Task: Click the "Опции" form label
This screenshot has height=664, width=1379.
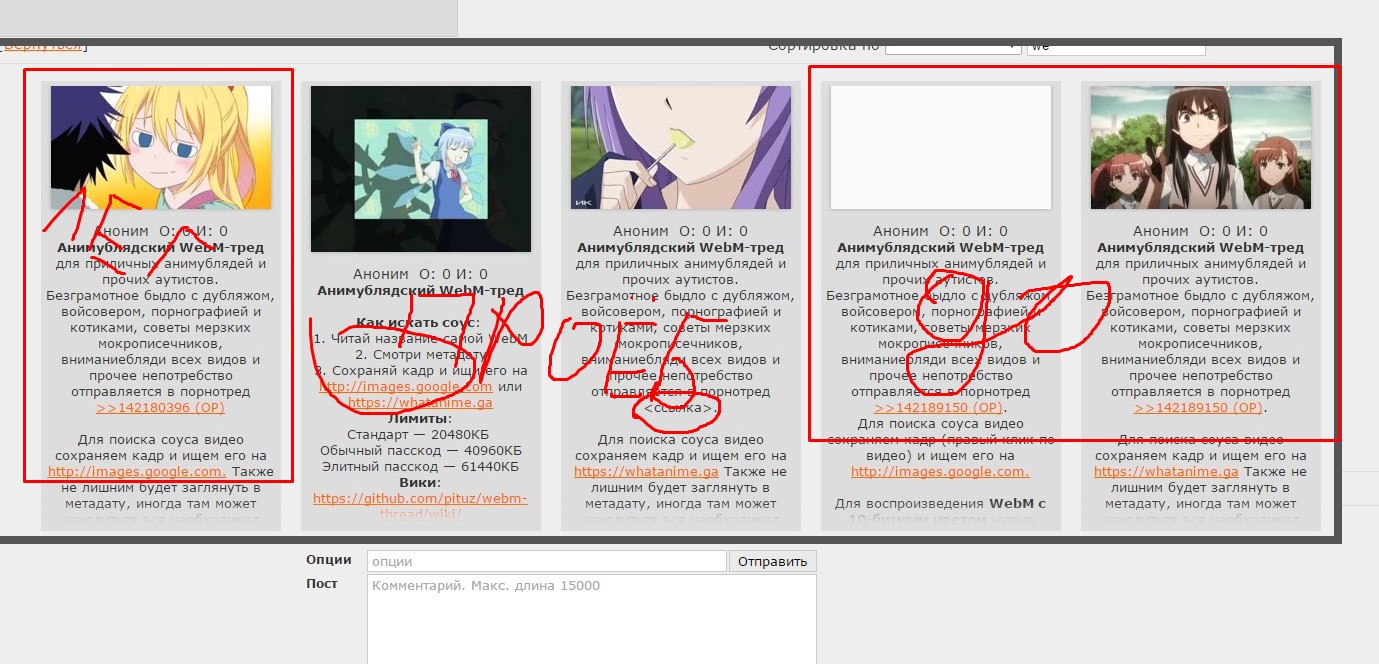Action: tap(329, 561)
